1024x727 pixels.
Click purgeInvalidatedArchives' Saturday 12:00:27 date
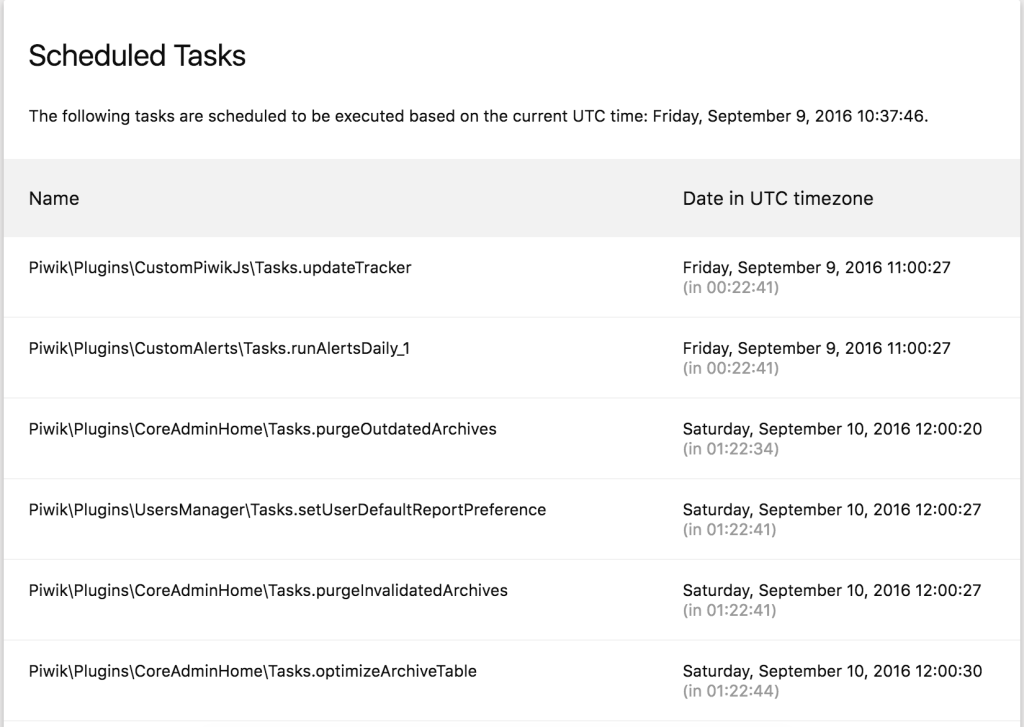pyautogui.click(x=832, y=590)
